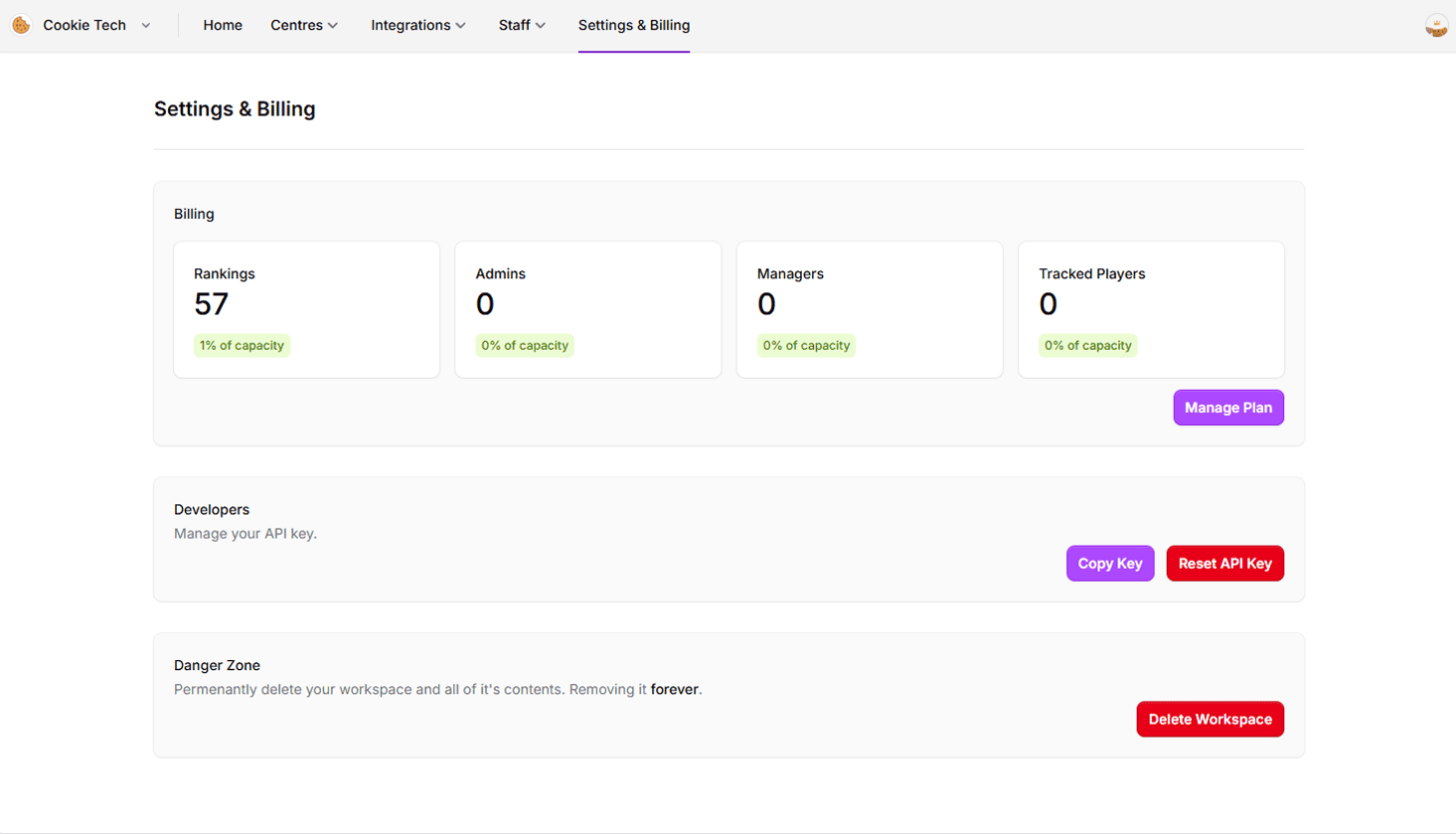
Task: Click the Settings & Billing page title
Action: [x=235, y=108]
